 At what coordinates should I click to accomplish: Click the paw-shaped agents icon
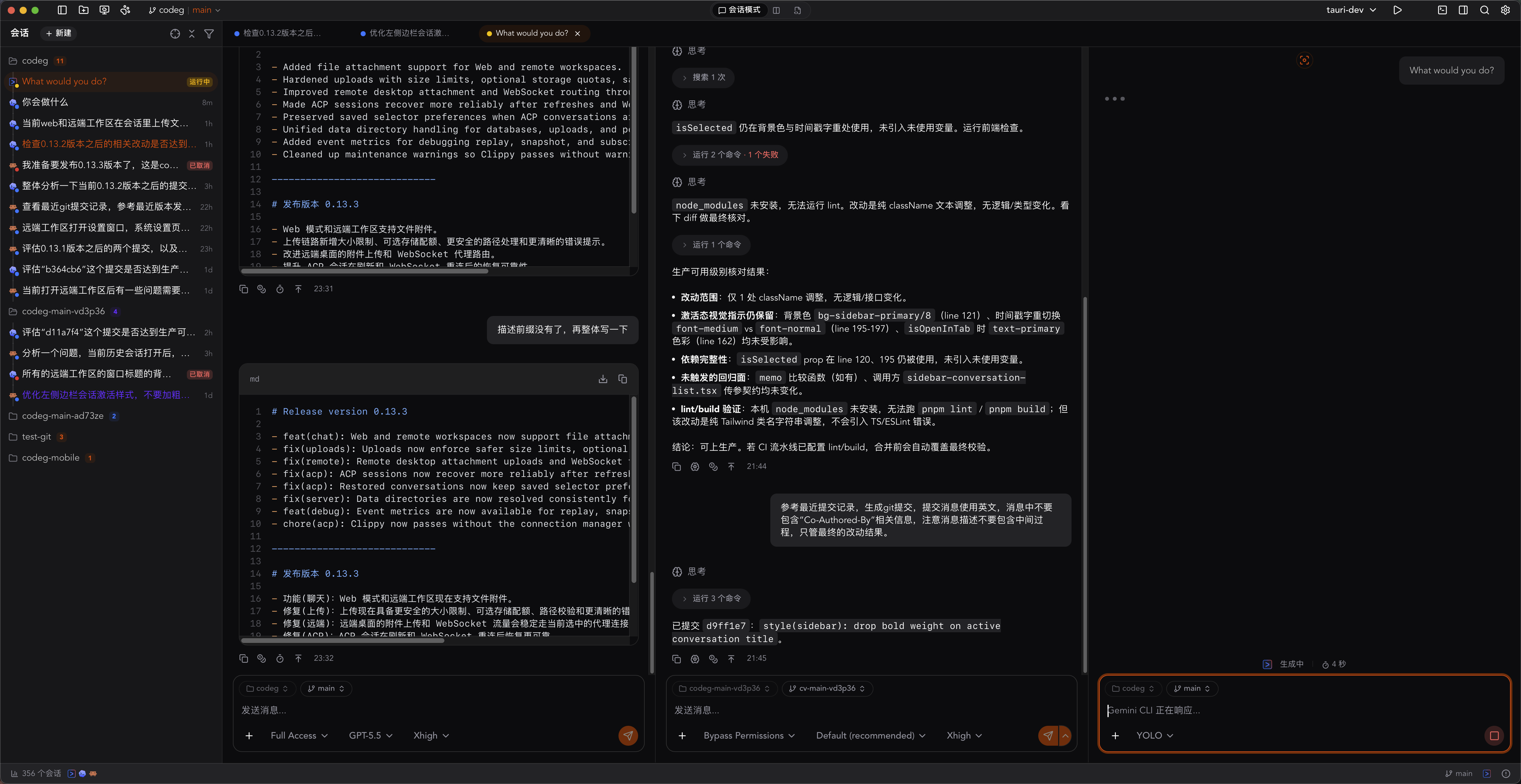(x=125, y=10)
